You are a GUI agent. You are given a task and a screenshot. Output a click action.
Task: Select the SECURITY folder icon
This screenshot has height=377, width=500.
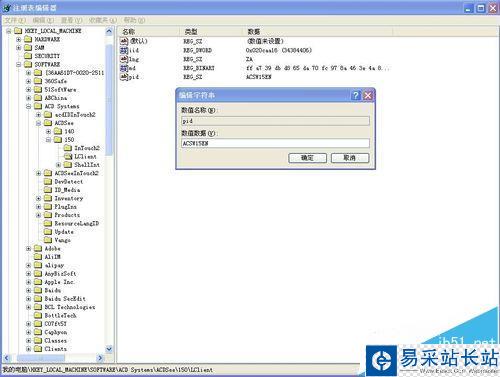click(x=28, y=56)
